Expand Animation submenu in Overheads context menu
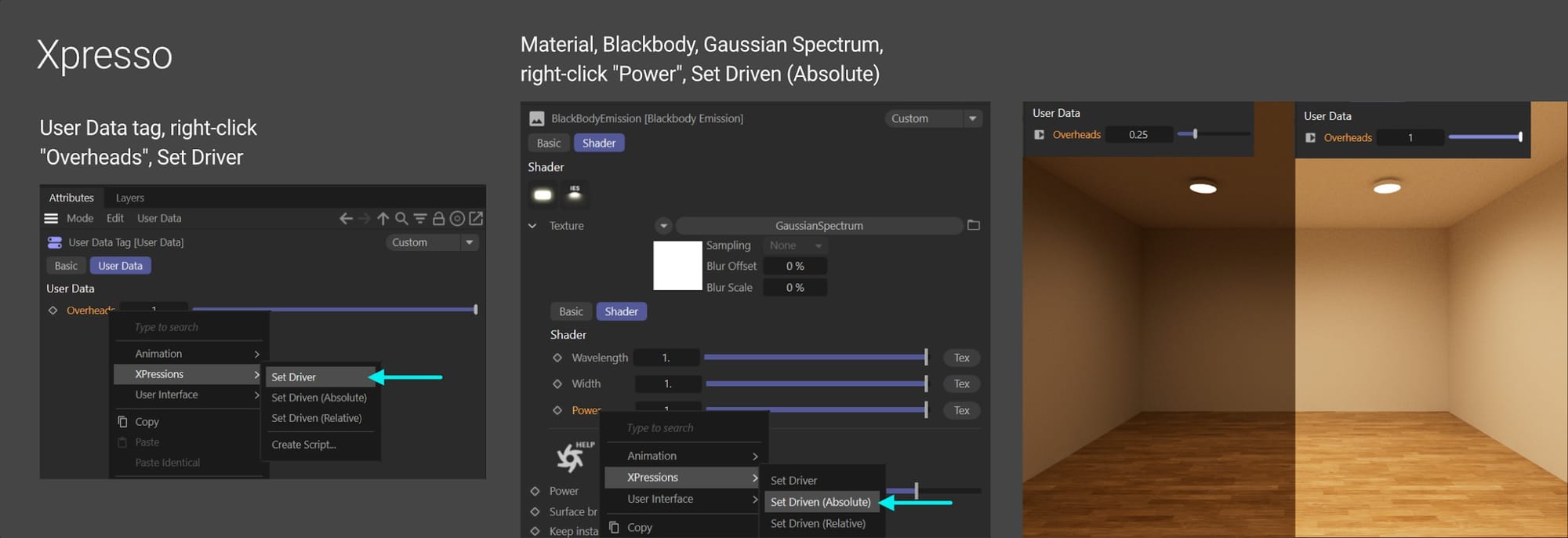The width and height of the screenshot is (1568, 538). tap(188, 354)
